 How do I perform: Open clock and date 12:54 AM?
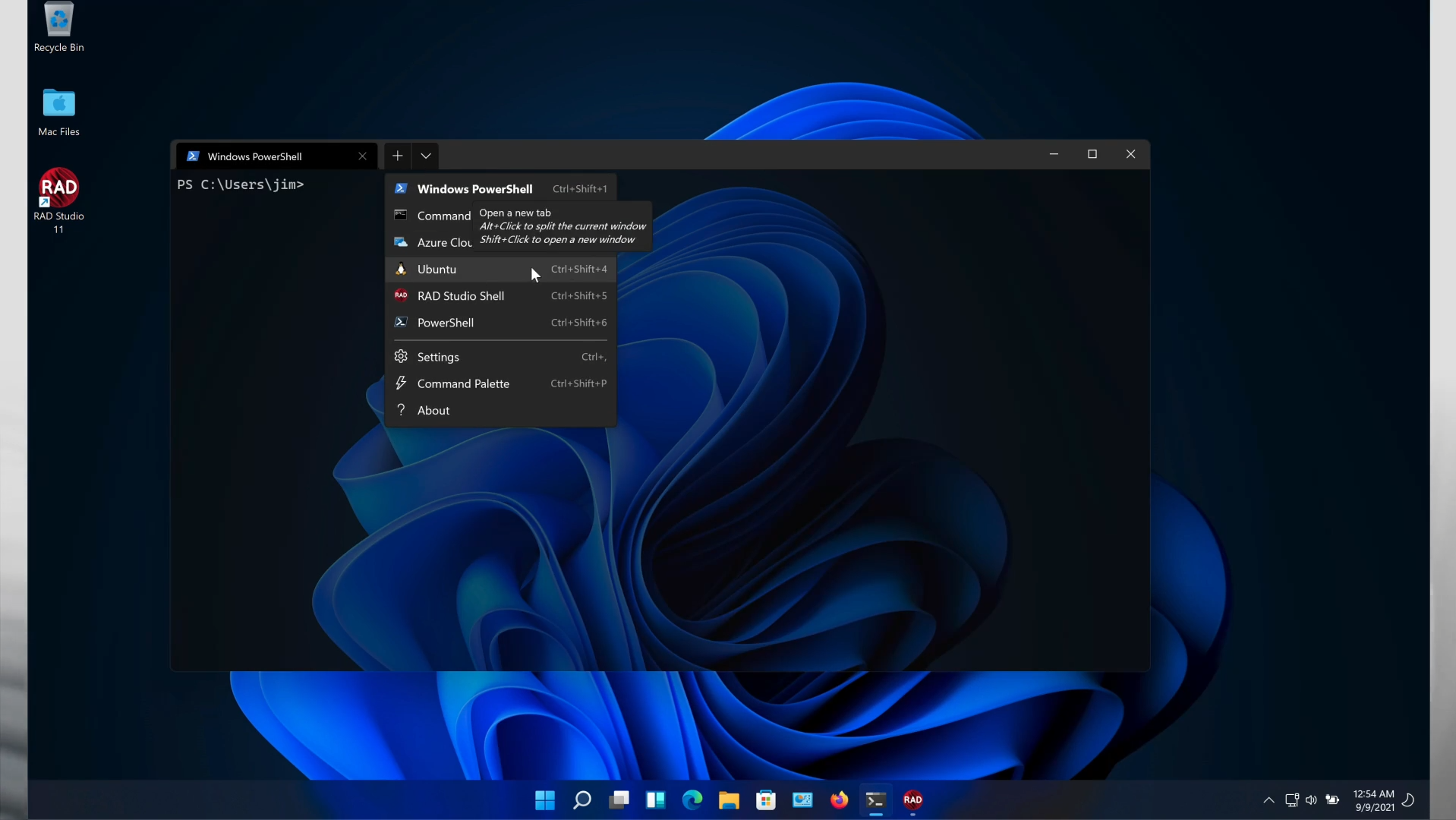coord(1374,800)
